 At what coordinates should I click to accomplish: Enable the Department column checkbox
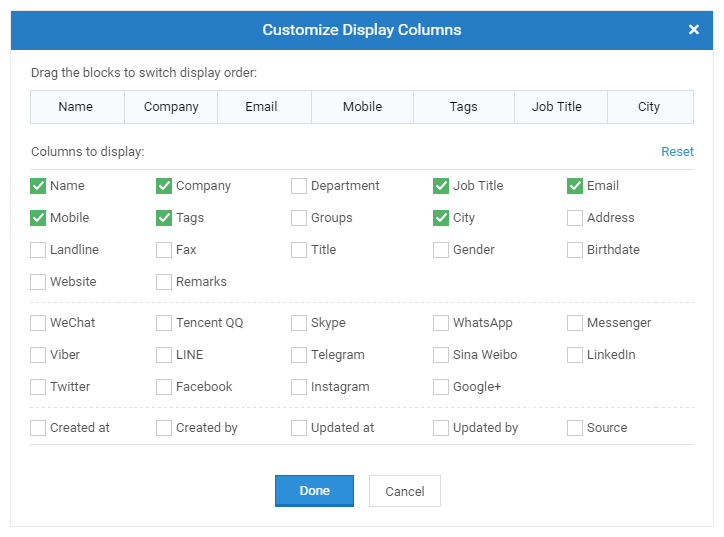tap(299, 186)
